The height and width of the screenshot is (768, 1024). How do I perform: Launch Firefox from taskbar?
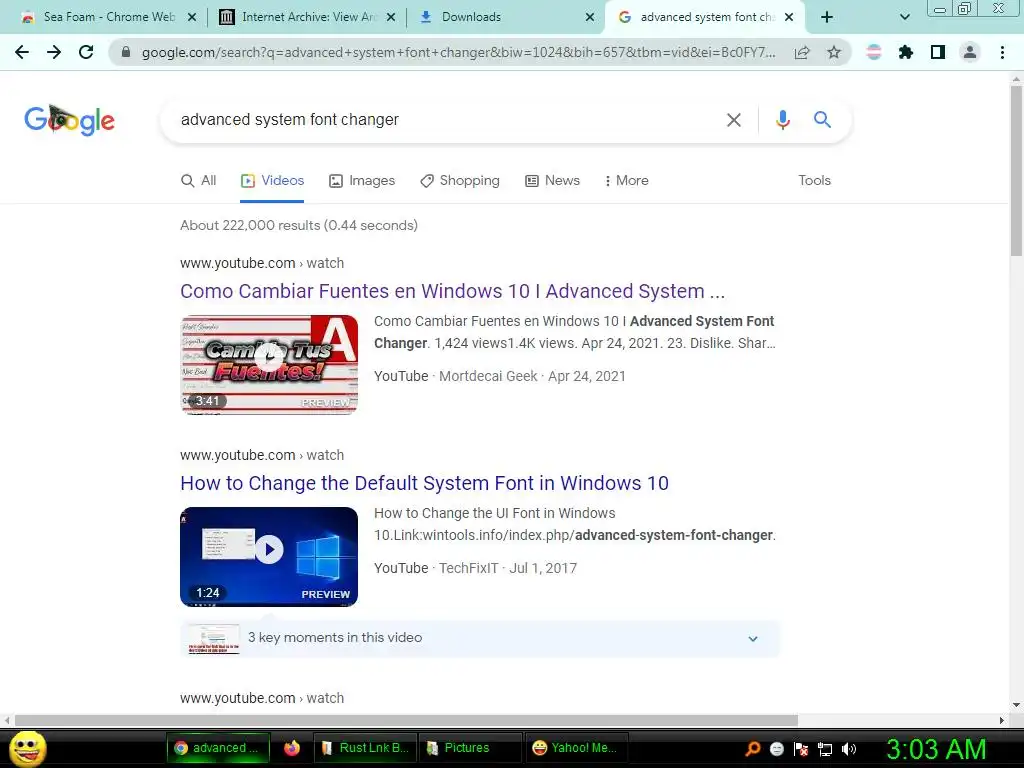point(292,748)
